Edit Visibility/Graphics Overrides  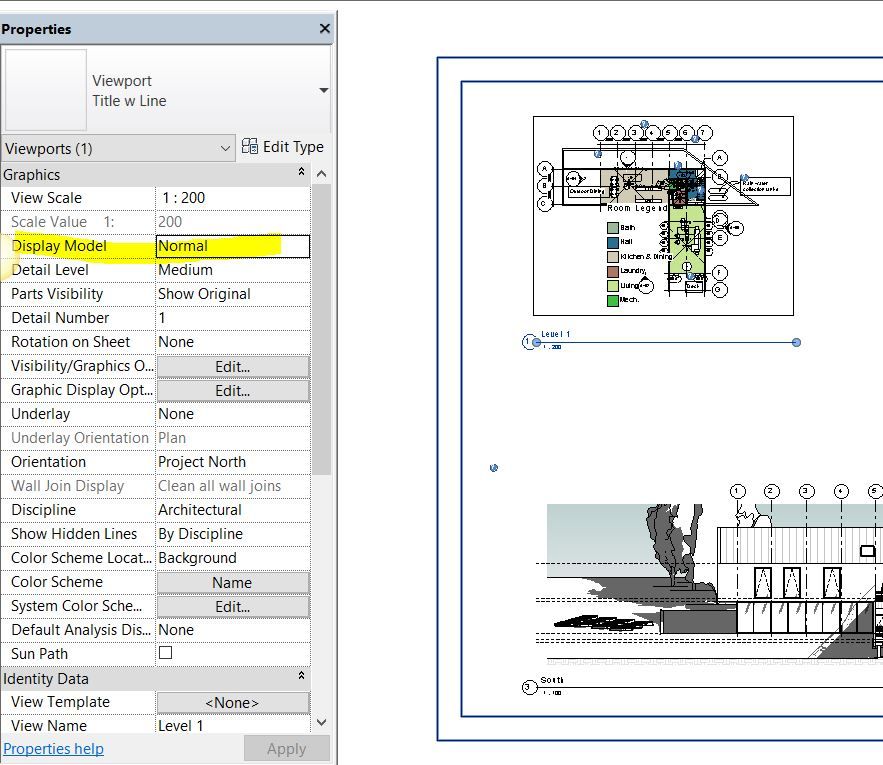[232, 365]
